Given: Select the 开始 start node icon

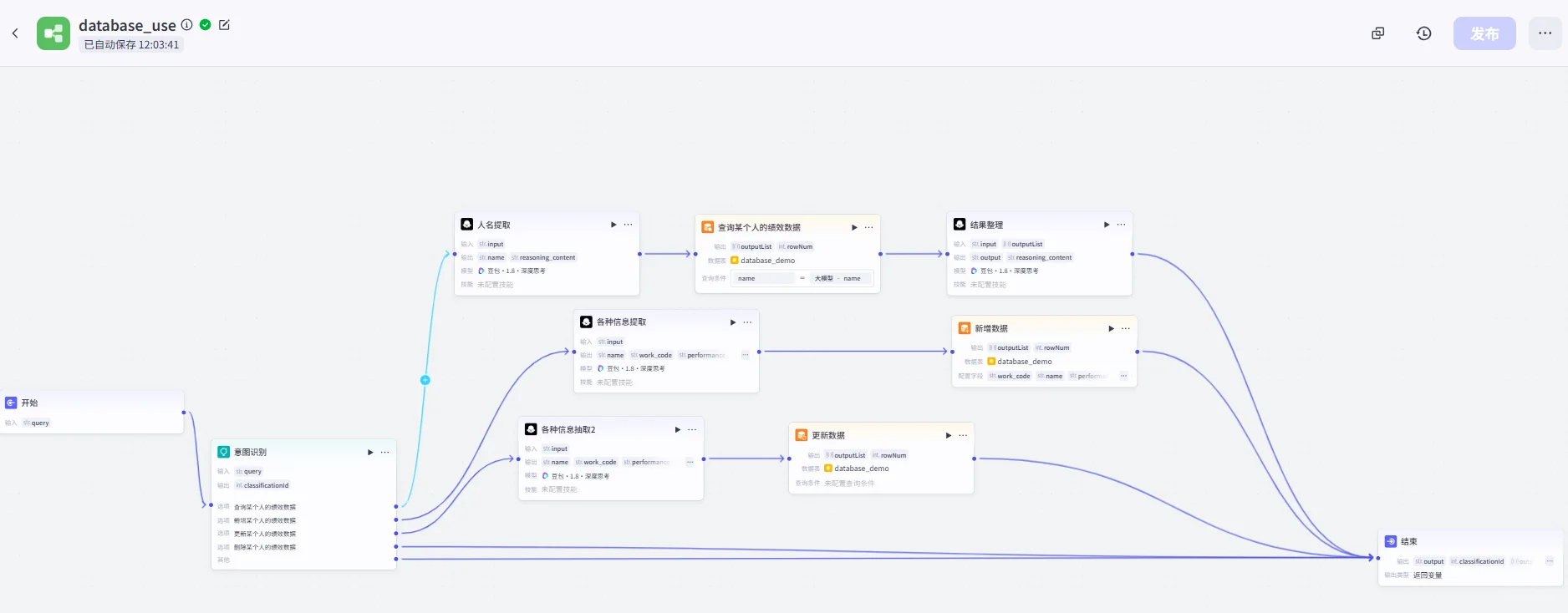Looking at the screenshot, I should click(x=11, y=403).
